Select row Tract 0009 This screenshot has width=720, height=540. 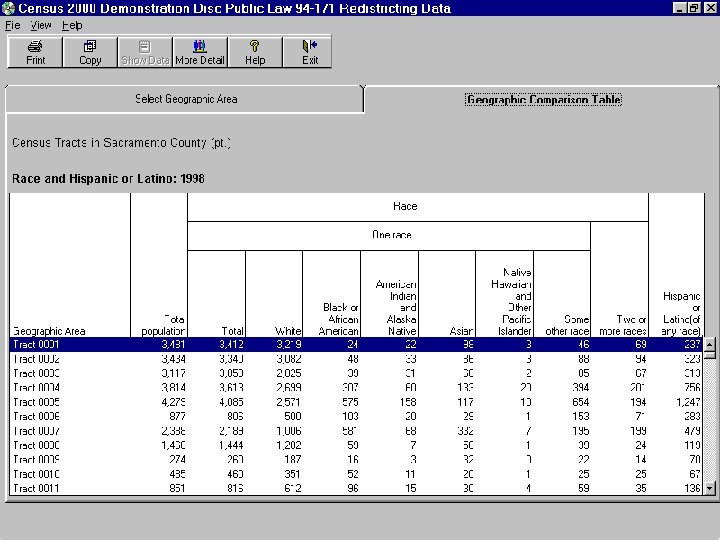click(x=357, y=459)
